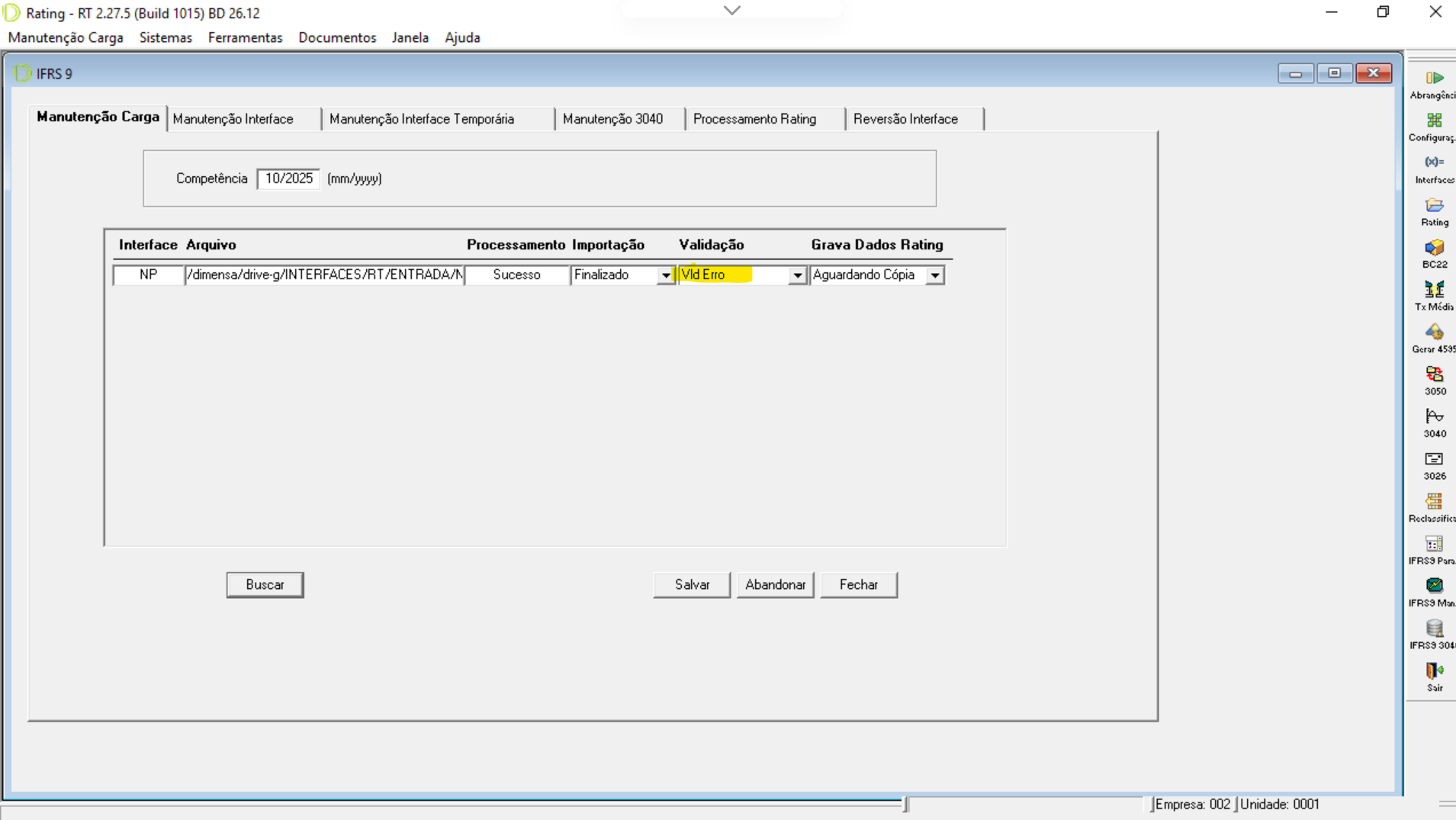The height and width of the screenshot is (820, 1456).
Task: Click the IFRS 9 window title icon
Action: [x=22, y=73]
